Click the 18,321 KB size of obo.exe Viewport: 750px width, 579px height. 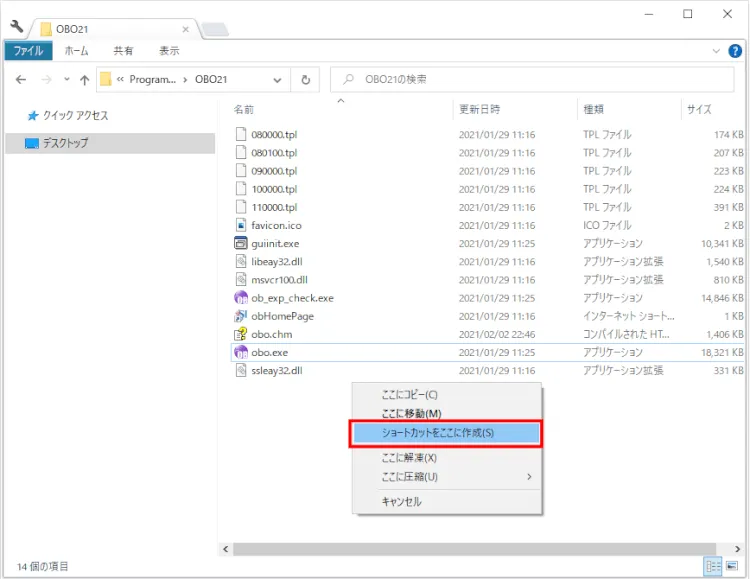pos(722,353)
